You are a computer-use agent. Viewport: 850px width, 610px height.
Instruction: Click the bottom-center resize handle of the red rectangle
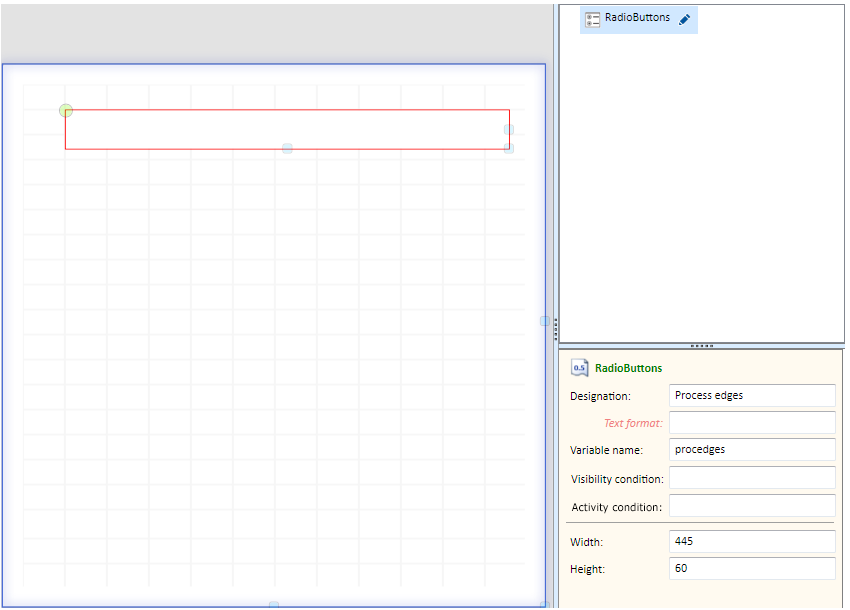(287, 148)
